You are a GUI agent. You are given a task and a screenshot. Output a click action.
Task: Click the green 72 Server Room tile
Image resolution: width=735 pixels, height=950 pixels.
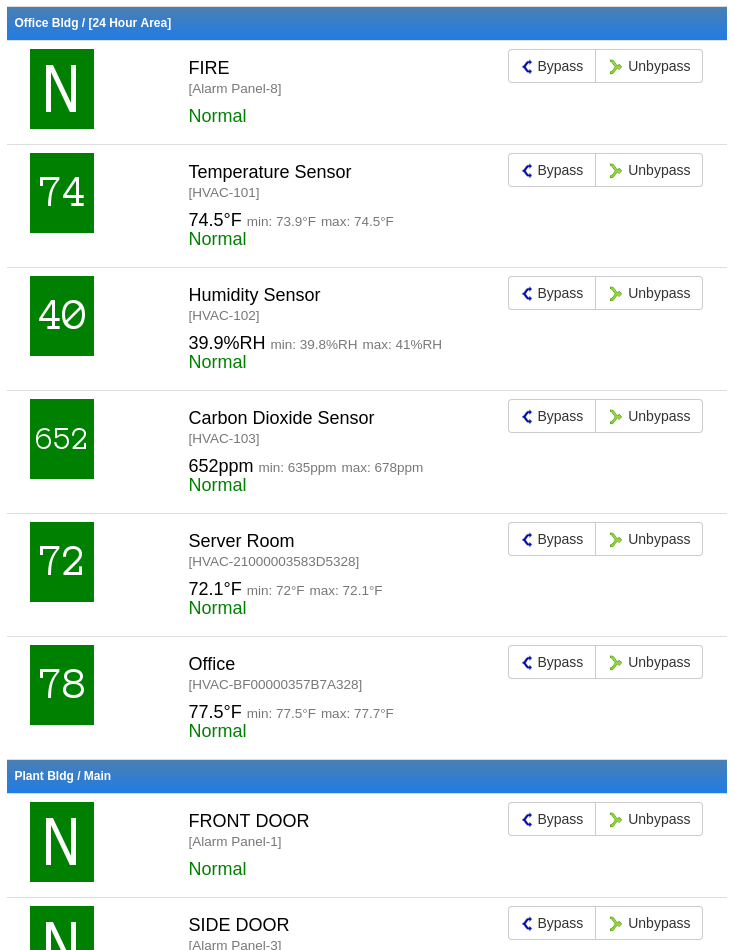click(62, 562)
